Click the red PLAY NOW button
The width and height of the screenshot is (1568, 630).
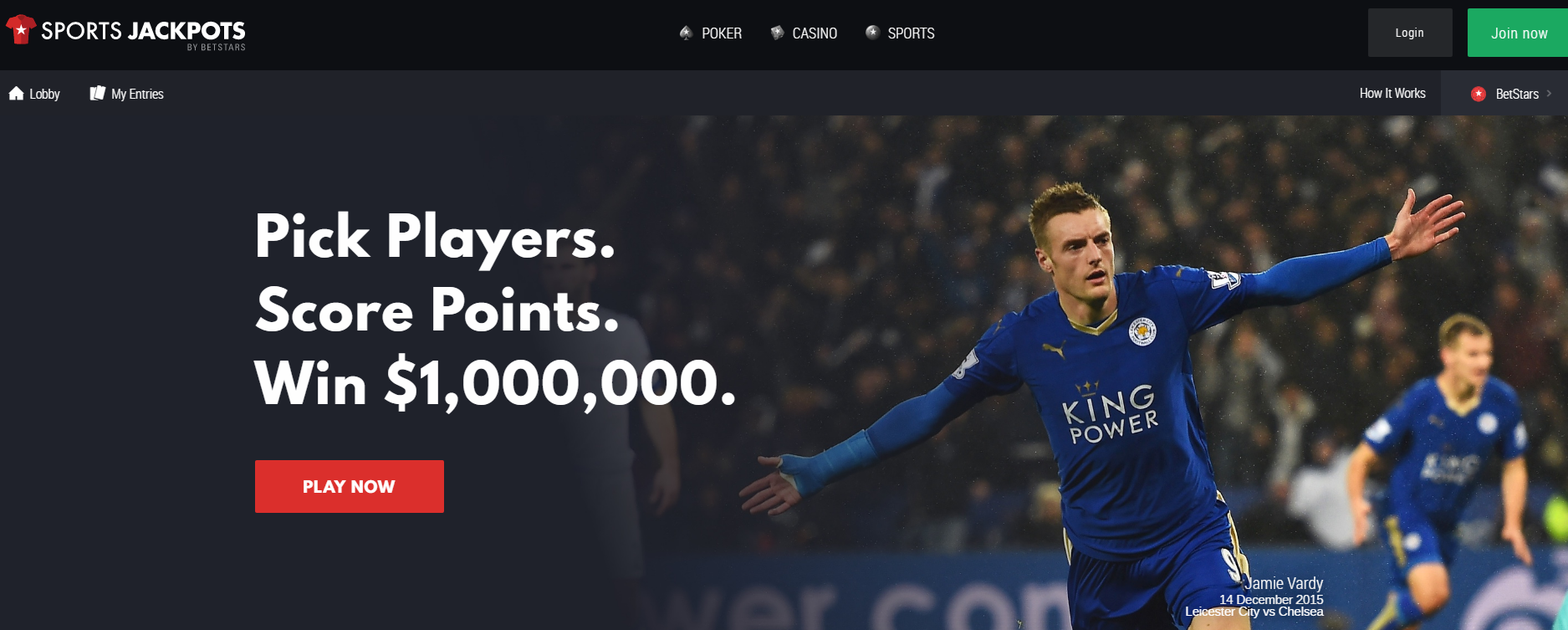click(x=350, y=486)
